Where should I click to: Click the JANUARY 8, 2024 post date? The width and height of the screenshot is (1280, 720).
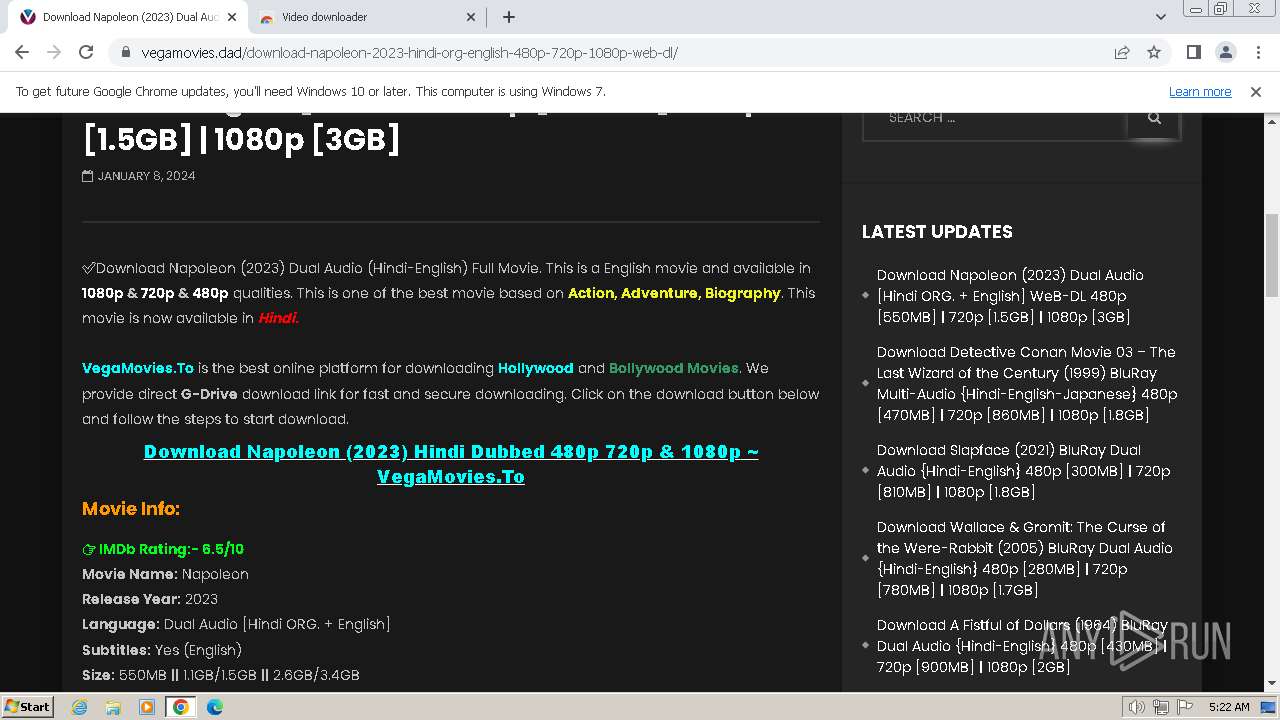pyautogui.click(x=146, y=176)
